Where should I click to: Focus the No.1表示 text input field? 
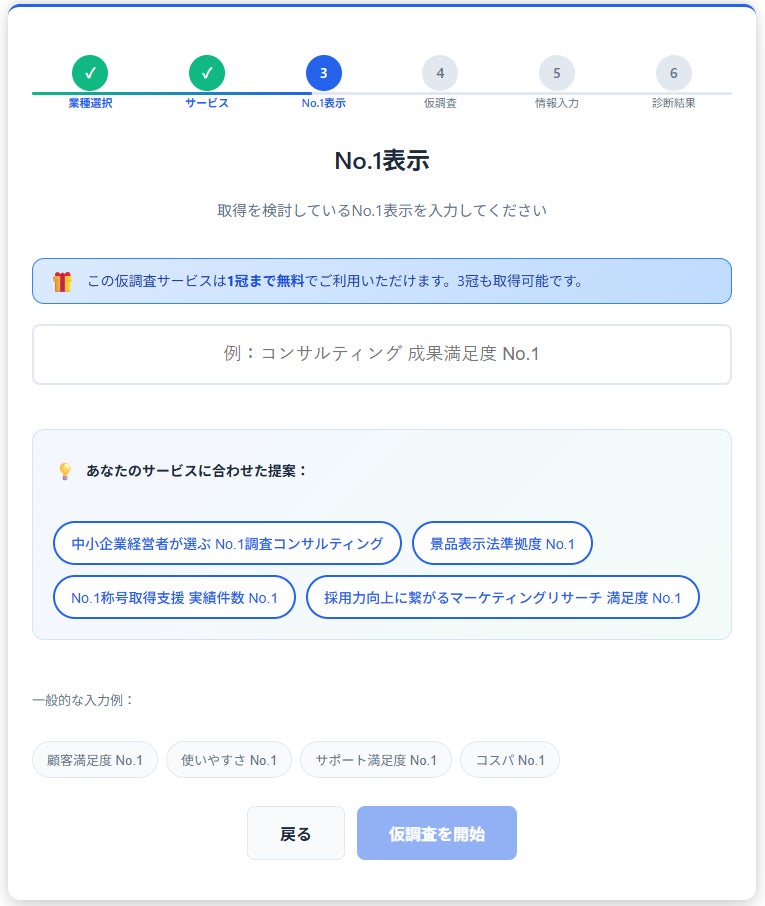tap(382, 354)
